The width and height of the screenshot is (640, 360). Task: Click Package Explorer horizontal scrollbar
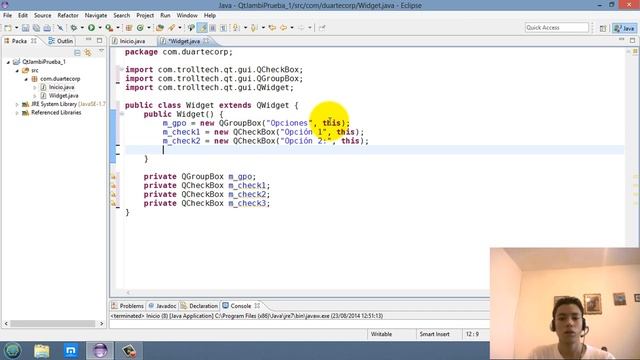pyautogui.click(x=53, y=324)
